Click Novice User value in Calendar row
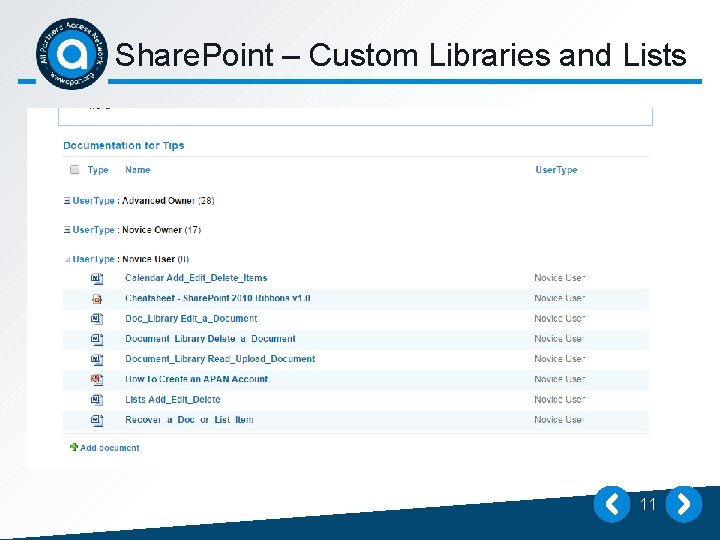This screenshot has width=720, height=540. [559, 278]
